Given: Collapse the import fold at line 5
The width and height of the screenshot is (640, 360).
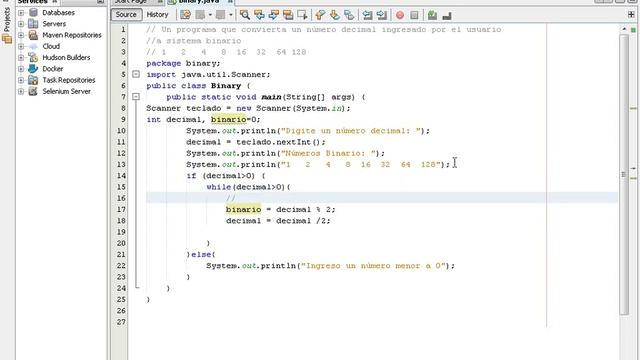Looking at the screenshot, I should click(x=136, y=74).
